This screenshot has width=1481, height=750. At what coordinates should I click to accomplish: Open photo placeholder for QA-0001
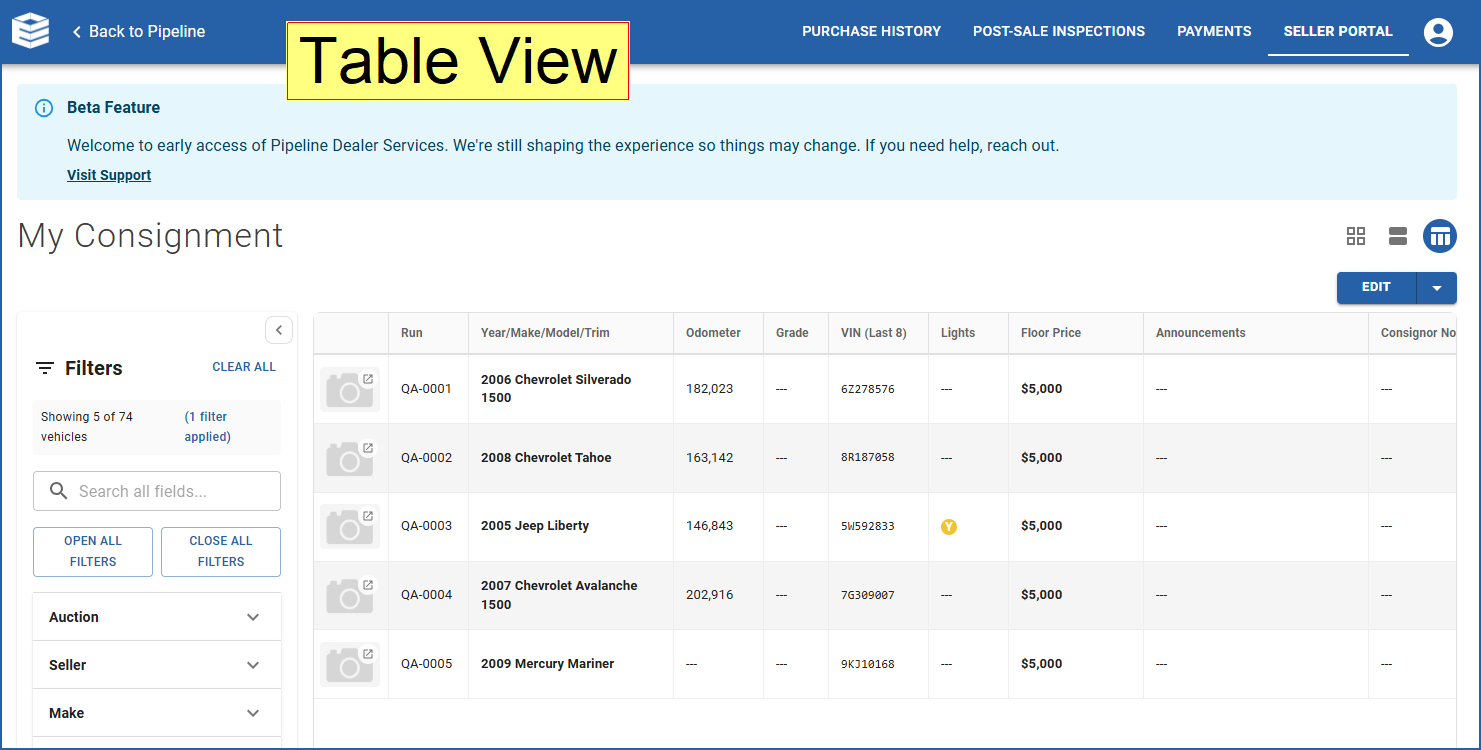[350, 389]
